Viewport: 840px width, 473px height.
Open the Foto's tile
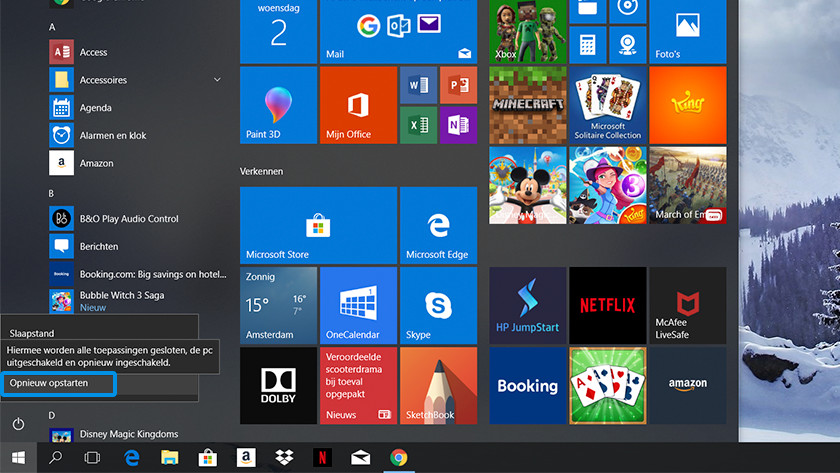tap(688, 32)
